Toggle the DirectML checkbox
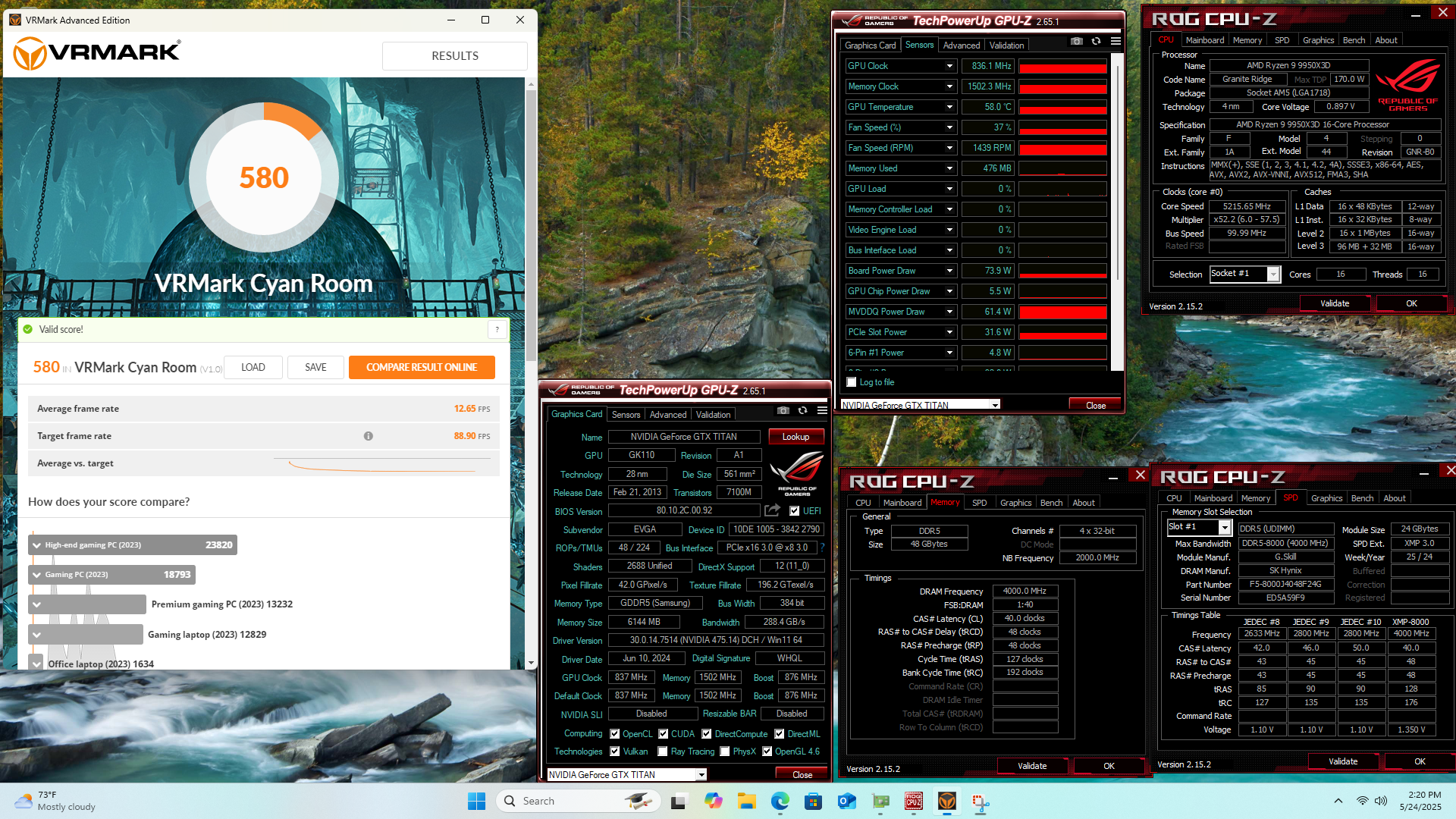The image size is (1456, 819). click(779, 734)
